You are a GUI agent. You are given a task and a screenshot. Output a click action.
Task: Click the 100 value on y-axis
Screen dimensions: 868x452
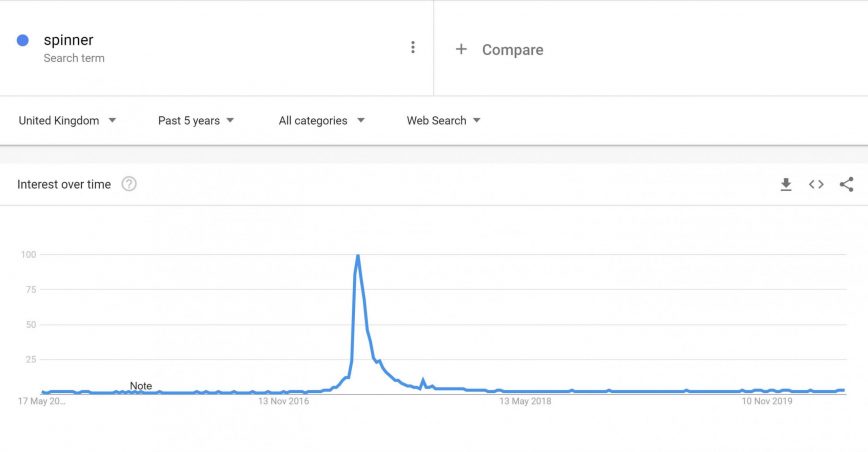(28, 255)
